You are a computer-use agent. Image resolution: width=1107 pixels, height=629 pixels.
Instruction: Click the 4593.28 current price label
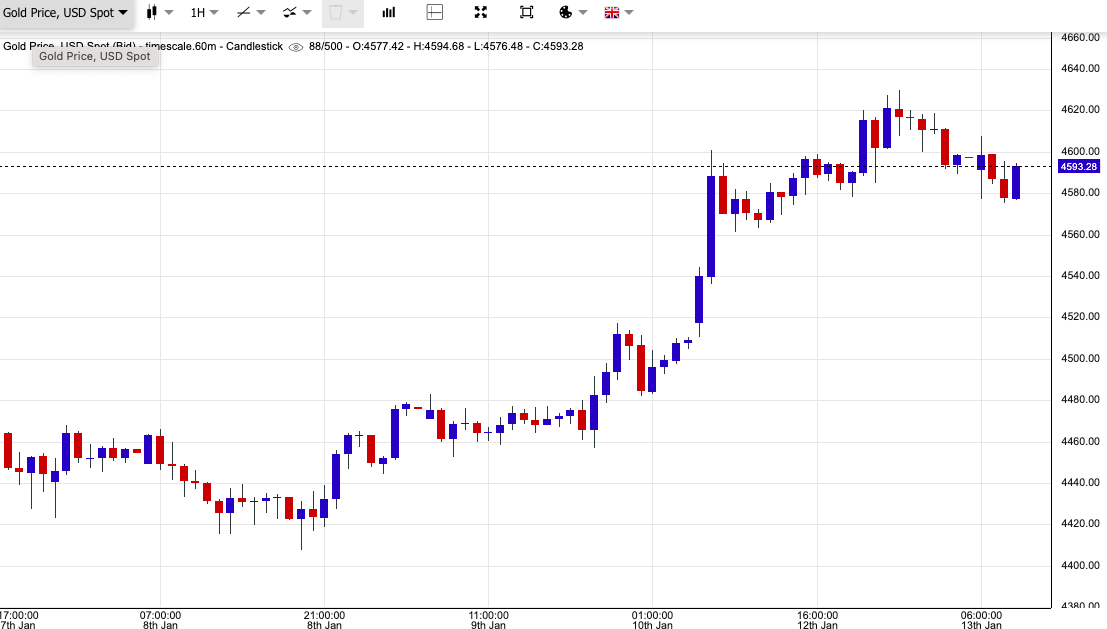tap(1080, 166)
